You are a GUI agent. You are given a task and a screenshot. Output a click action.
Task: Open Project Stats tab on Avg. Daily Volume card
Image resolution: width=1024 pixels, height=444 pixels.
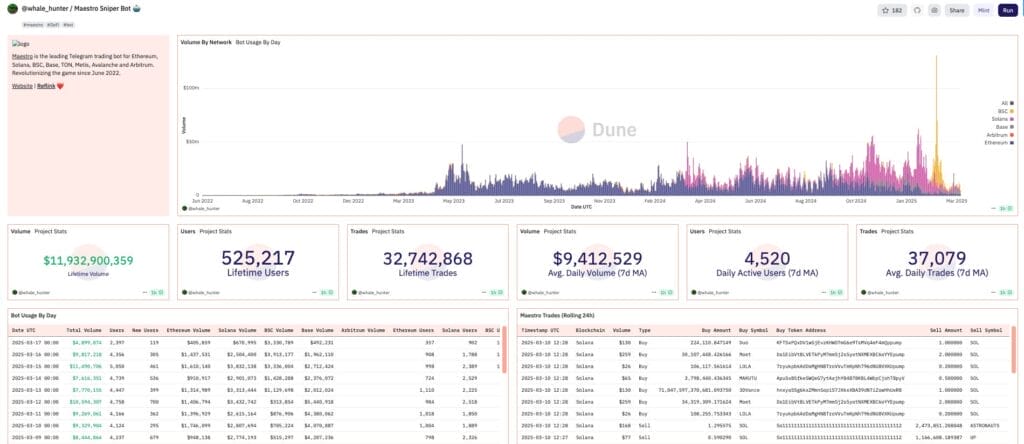click(560, 231)
